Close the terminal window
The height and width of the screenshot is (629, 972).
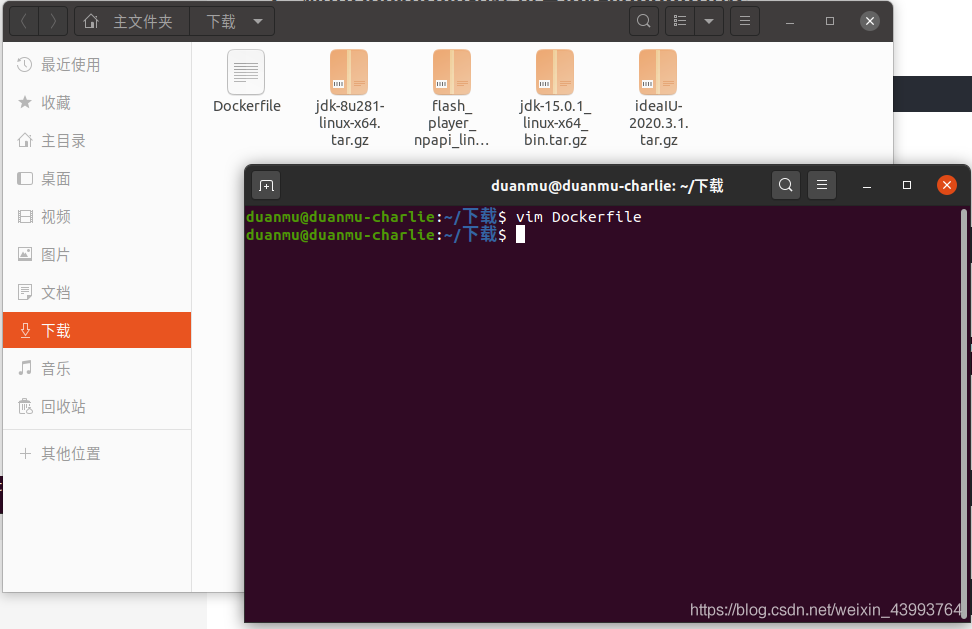tap(947, 185)
